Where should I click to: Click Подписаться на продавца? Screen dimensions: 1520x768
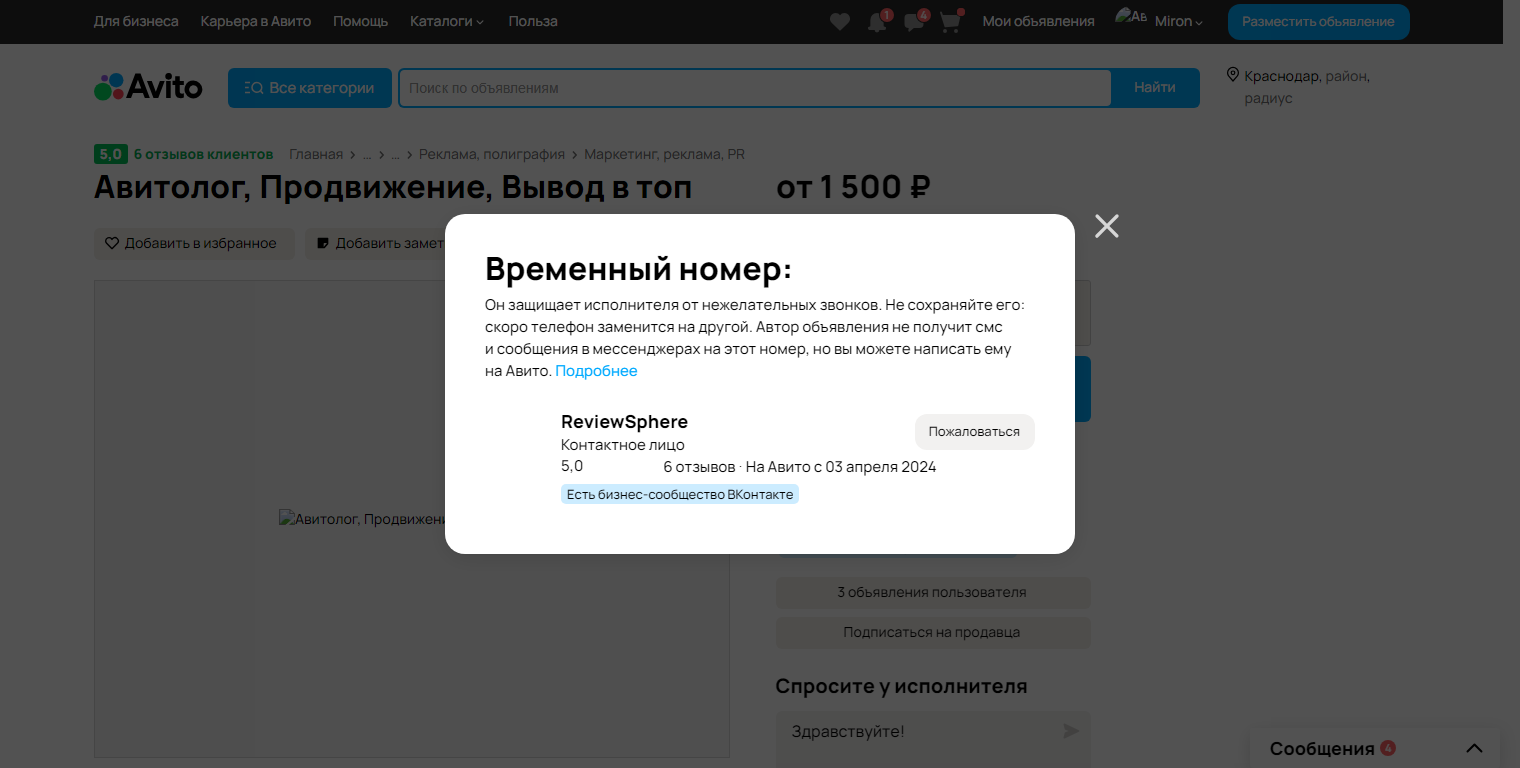click(x=933, y=632)
